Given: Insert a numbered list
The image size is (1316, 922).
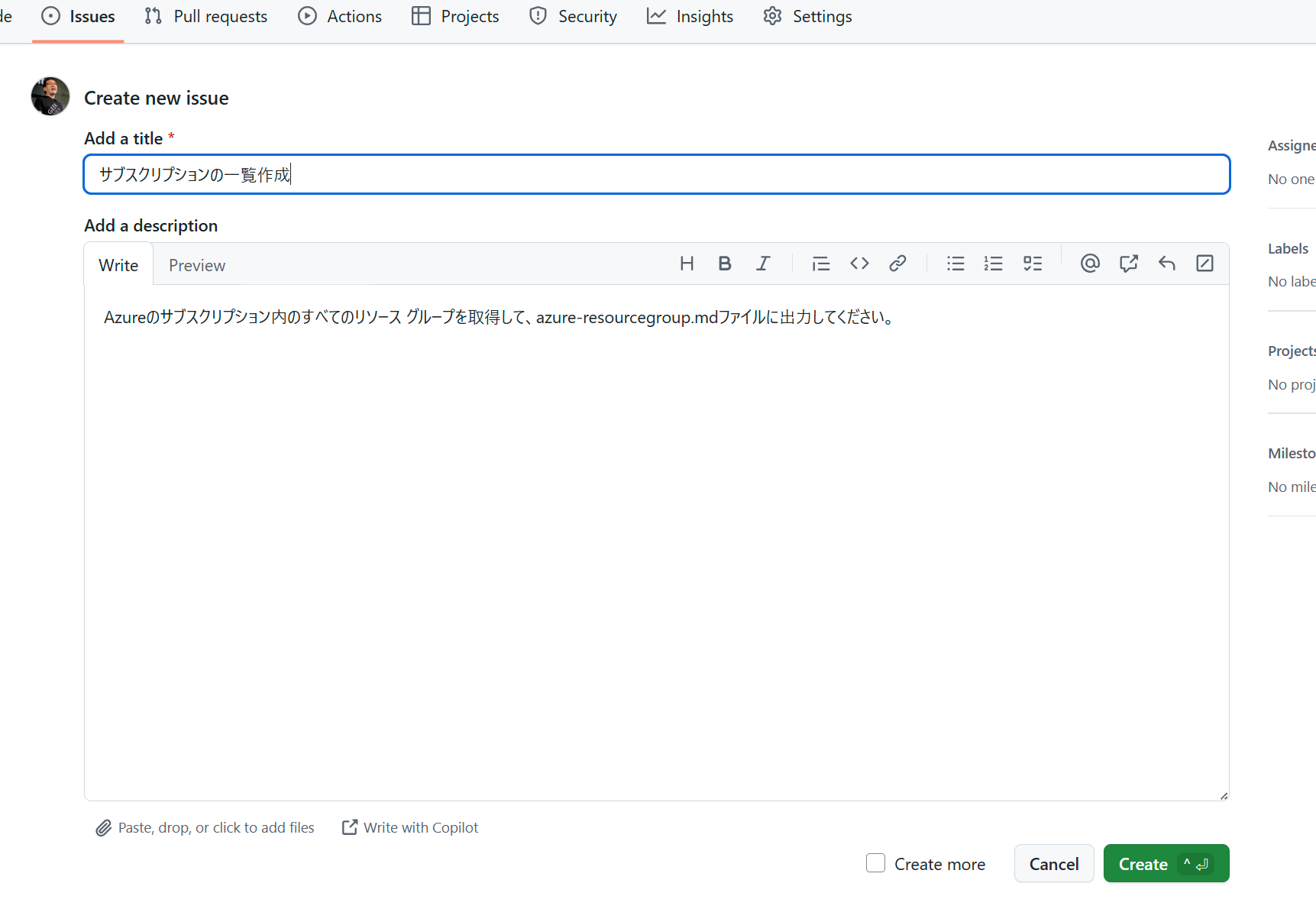Looking at the screenshot, I should click(993, 264).
